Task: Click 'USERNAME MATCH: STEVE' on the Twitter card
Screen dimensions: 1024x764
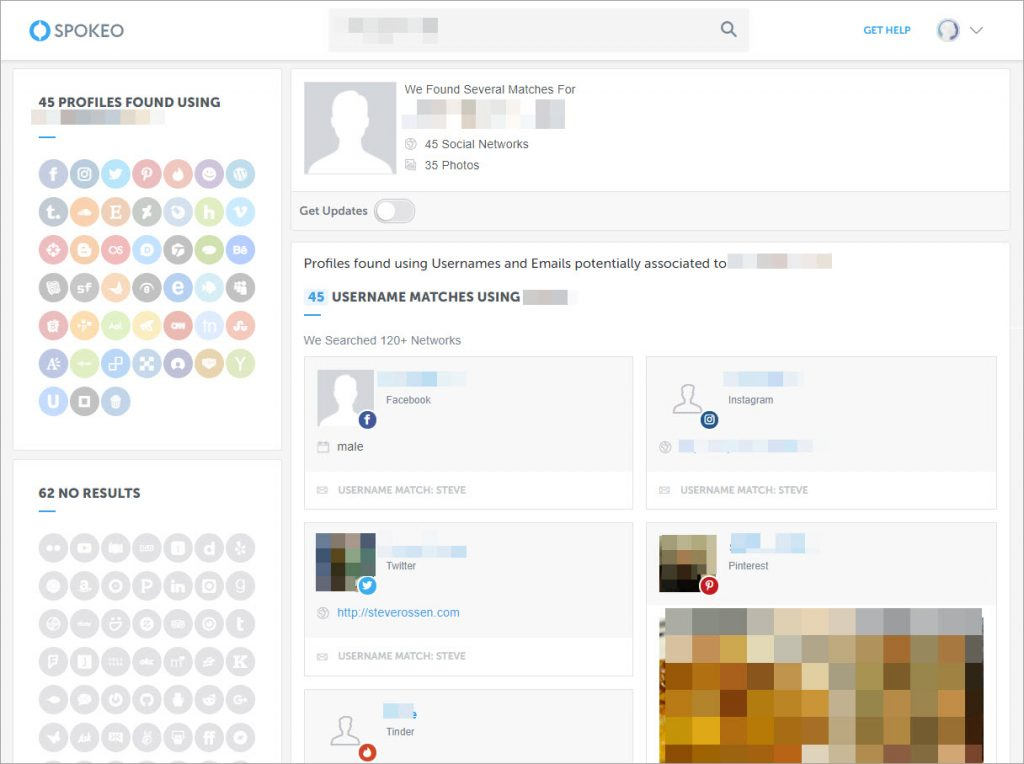Action: 402,656
